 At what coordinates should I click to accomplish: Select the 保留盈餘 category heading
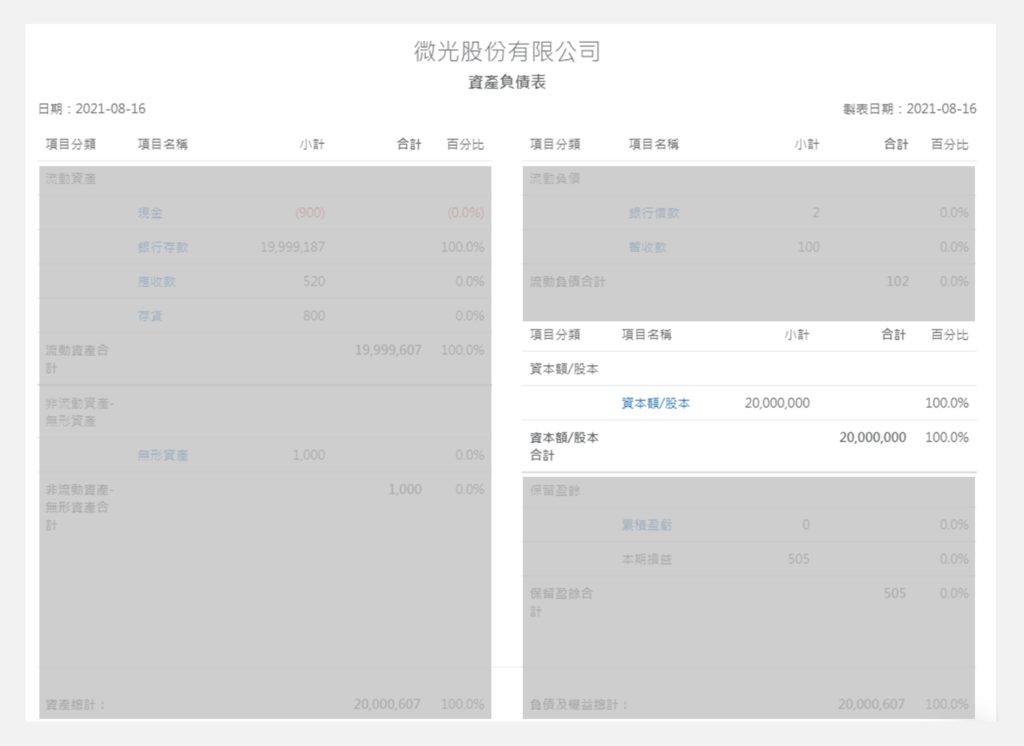555,491
